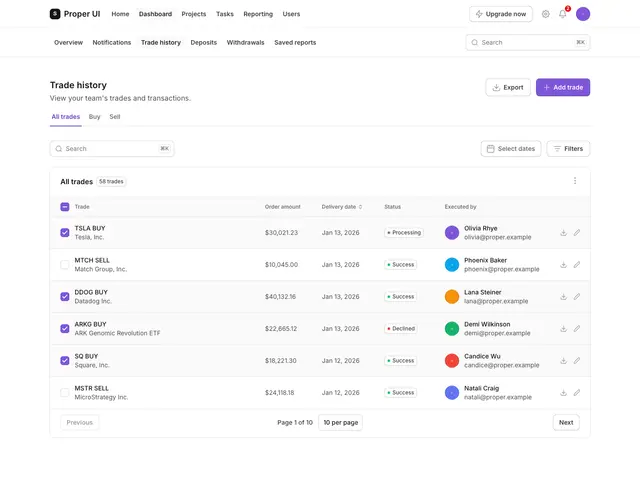Uncheck the TSLA BUY row checkbox

(x=64, y=233)
